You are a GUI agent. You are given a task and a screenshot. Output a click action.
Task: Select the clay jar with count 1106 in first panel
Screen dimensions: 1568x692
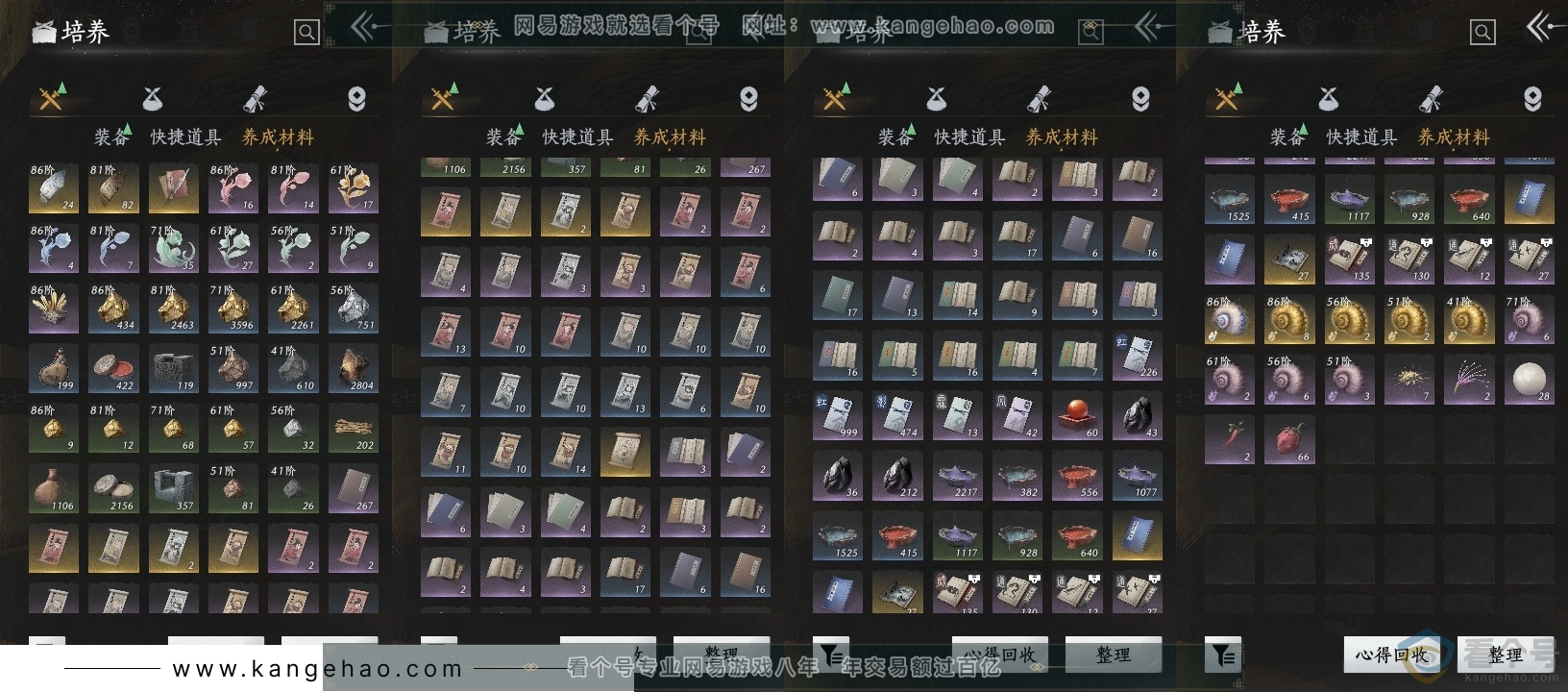[54, 488]
